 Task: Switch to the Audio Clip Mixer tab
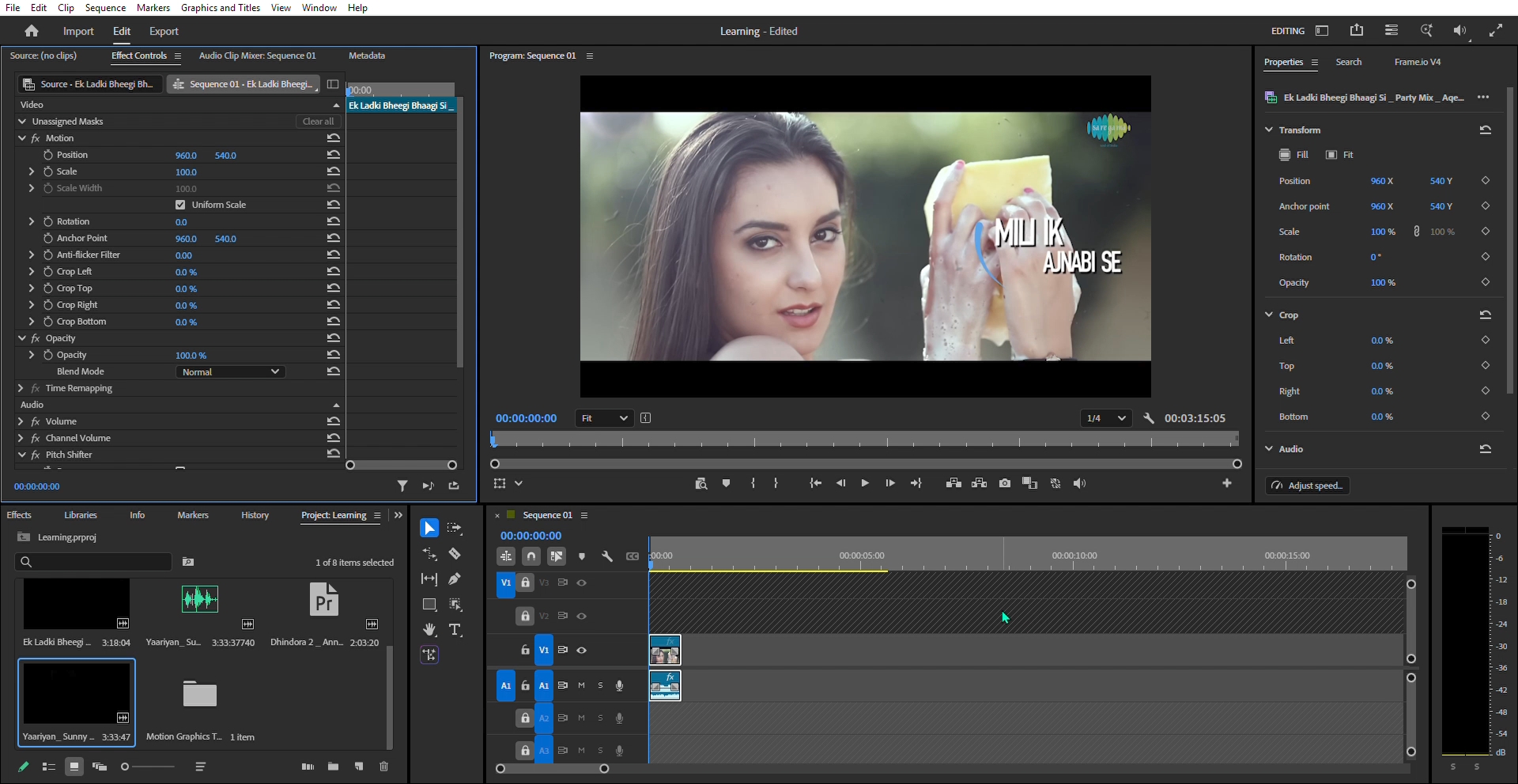(x=257, y=55)
